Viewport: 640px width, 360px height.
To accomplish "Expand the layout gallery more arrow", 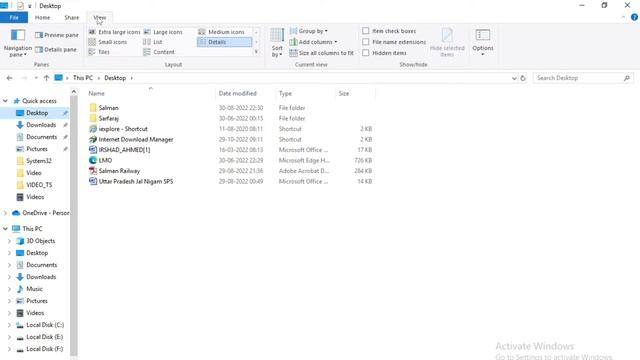I will (256, 52).
